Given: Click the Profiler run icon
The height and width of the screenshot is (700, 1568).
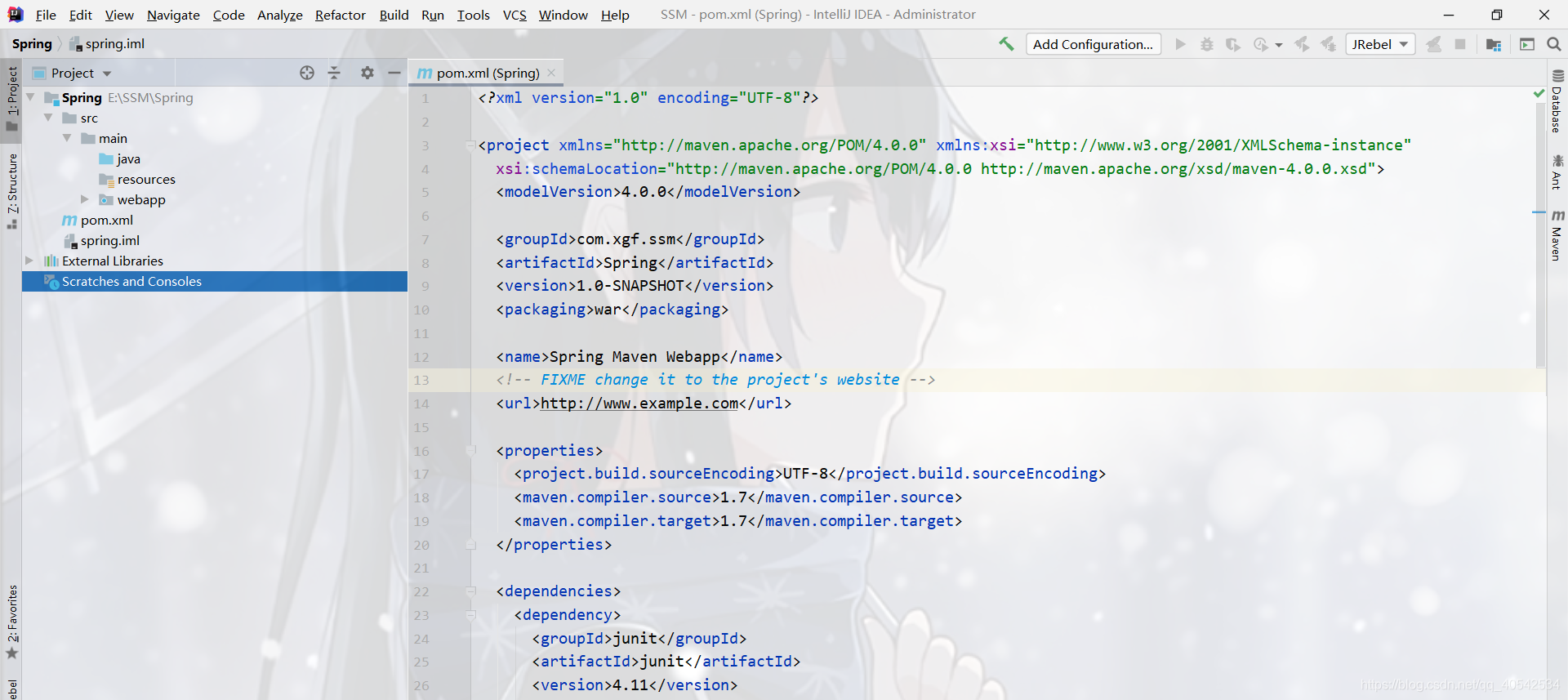Looking at the screenshot, I should [x=1261, y=44].
